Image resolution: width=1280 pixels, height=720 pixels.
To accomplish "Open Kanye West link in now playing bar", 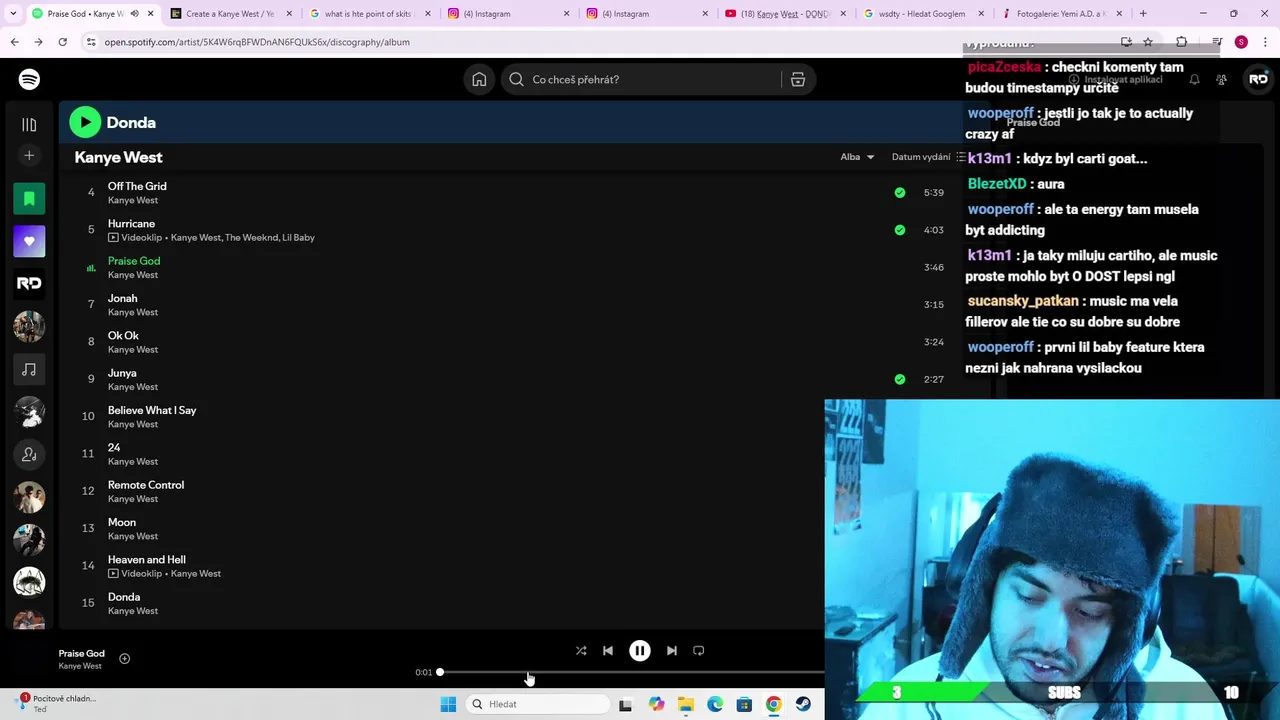I will pyautogui.click(x=80, y=666).
